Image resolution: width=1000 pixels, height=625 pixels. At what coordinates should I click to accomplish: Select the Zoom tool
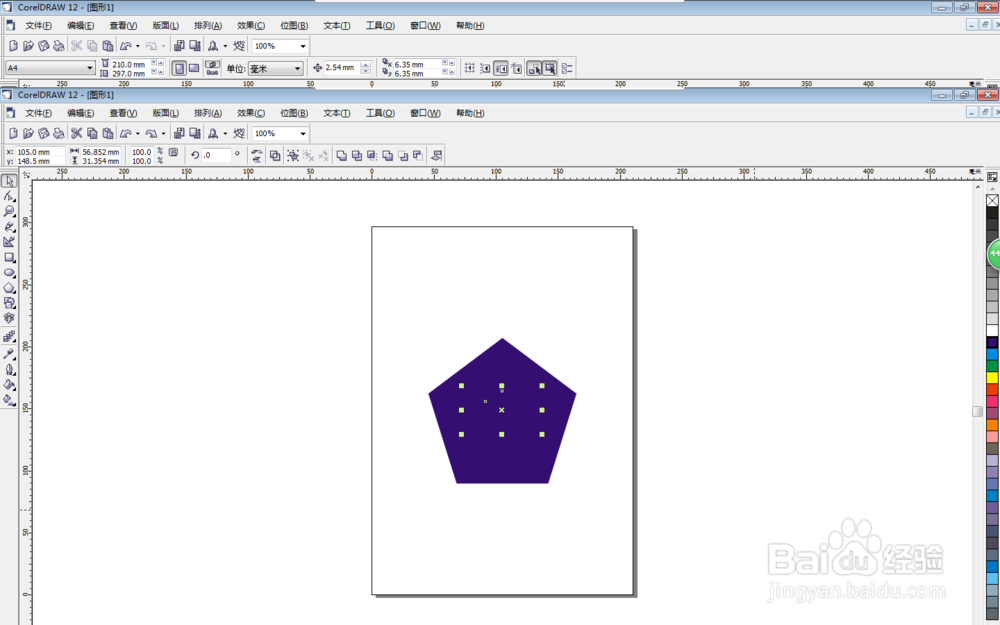tap(10, 210)
